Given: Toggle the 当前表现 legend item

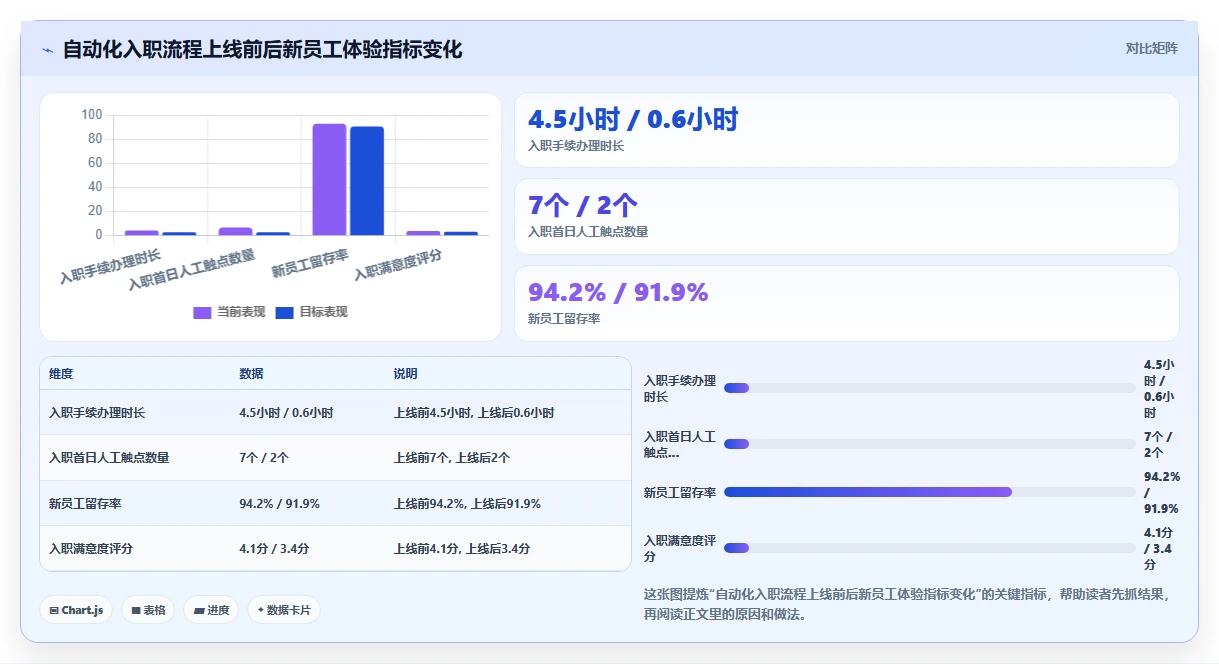Looking at the screenshot, I should coord(229,312).
